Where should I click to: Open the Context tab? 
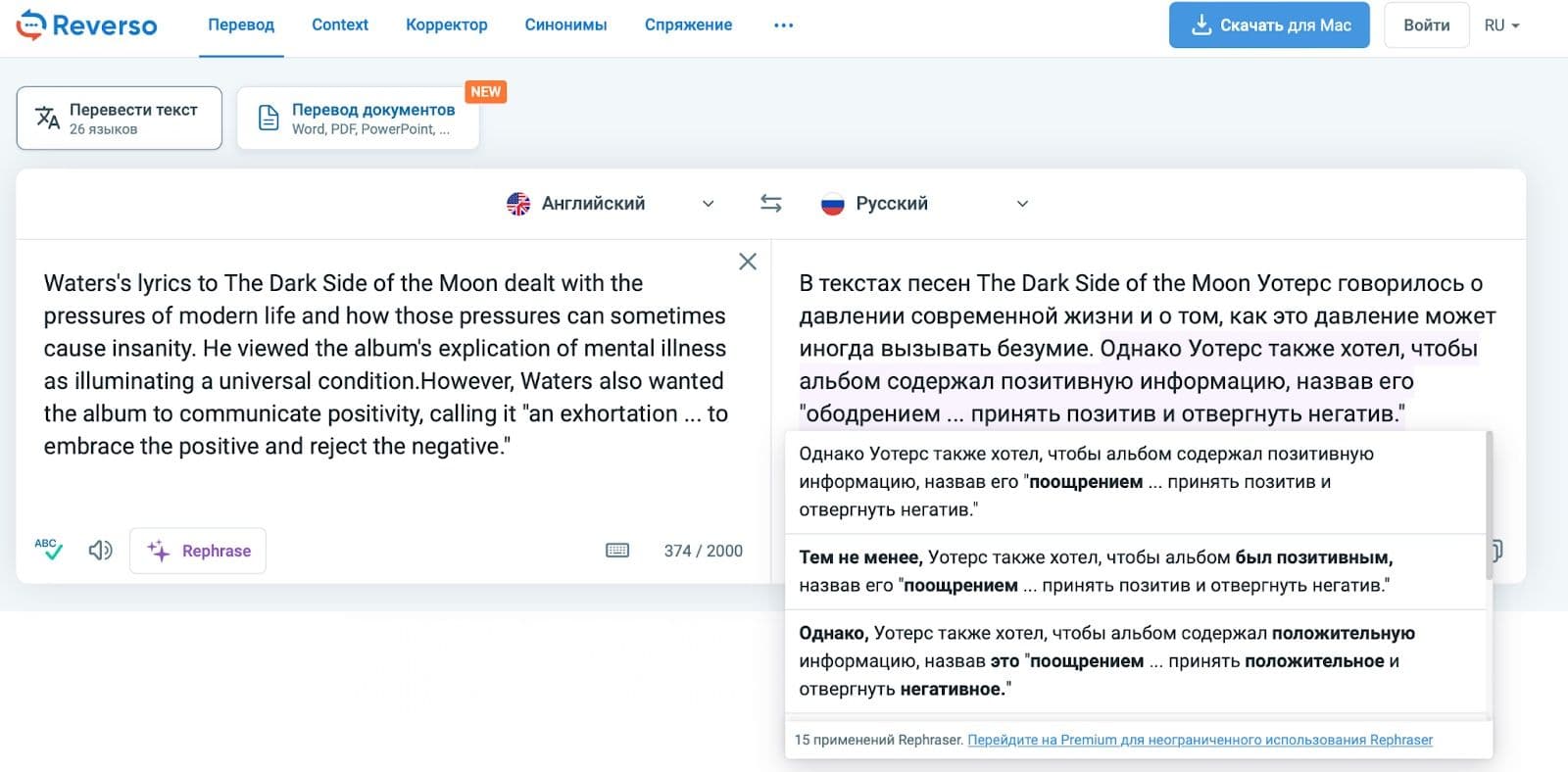pyautogui.click(x=340, y=25)
